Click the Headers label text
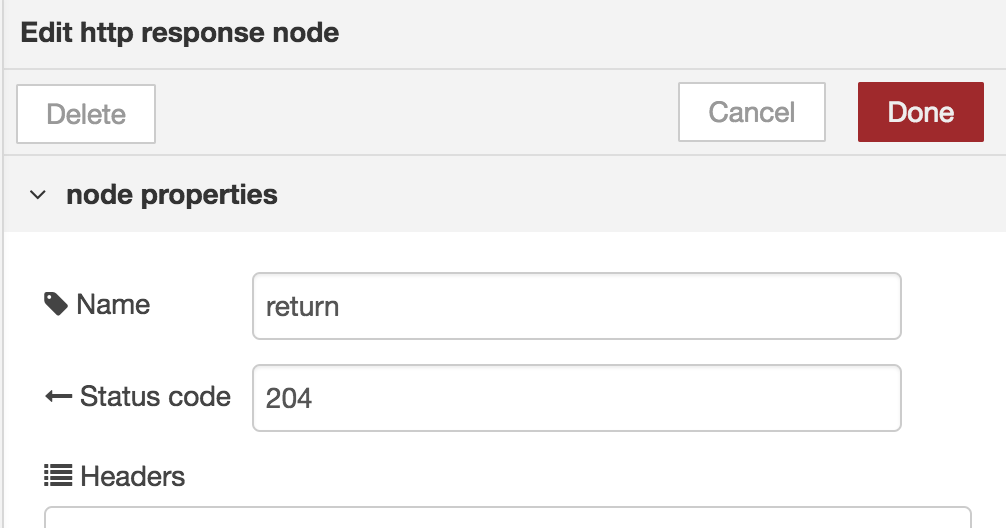Image resolution: width=1006 pixels, height=528 pixels. point(133,476)
